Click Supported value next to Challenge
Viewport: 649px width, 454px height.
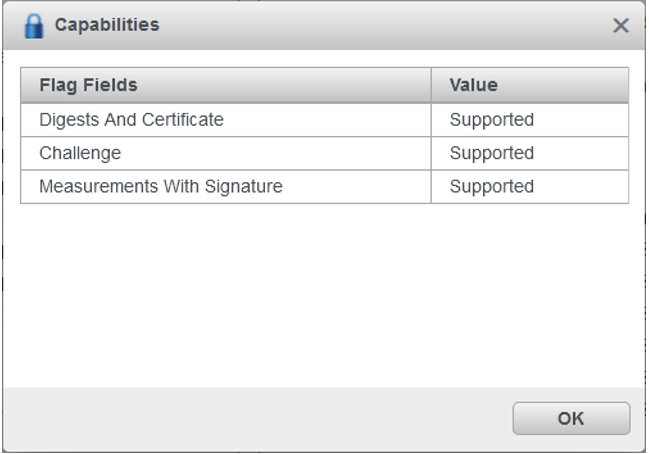(491, 153)
